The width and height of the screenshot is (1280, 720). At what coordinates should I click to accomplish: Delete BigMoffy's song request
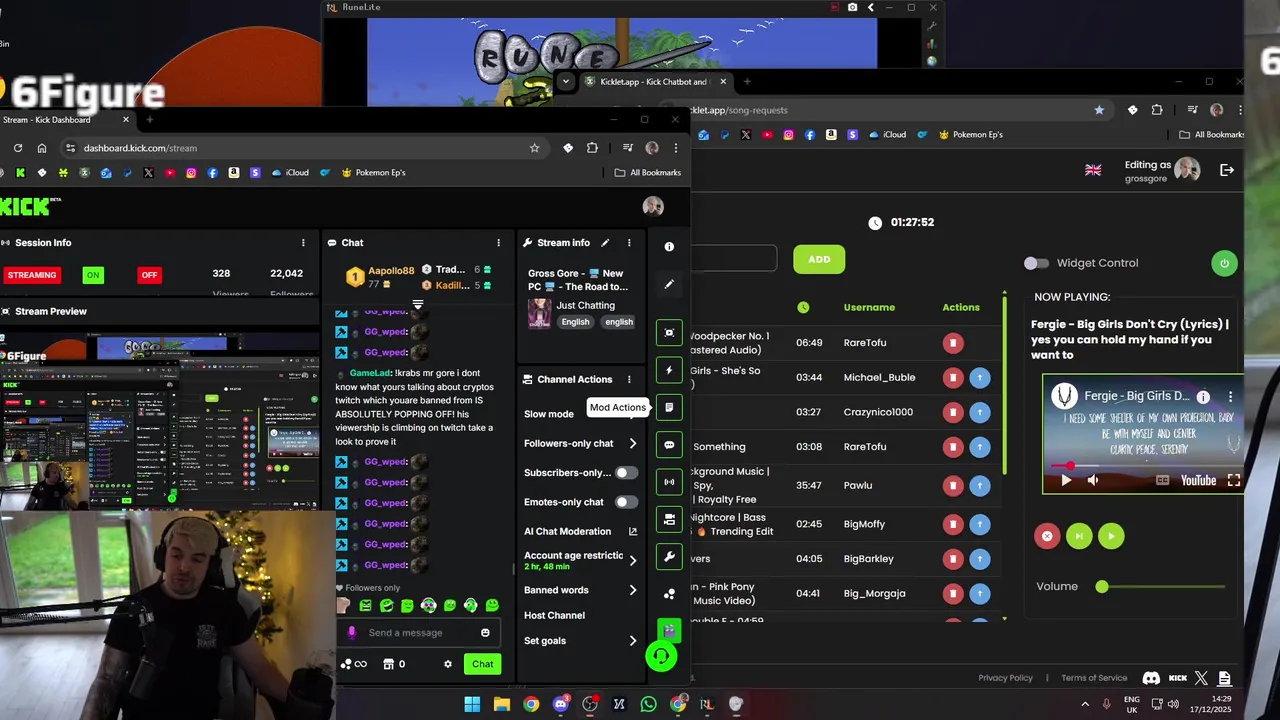(x=953, y=524)
